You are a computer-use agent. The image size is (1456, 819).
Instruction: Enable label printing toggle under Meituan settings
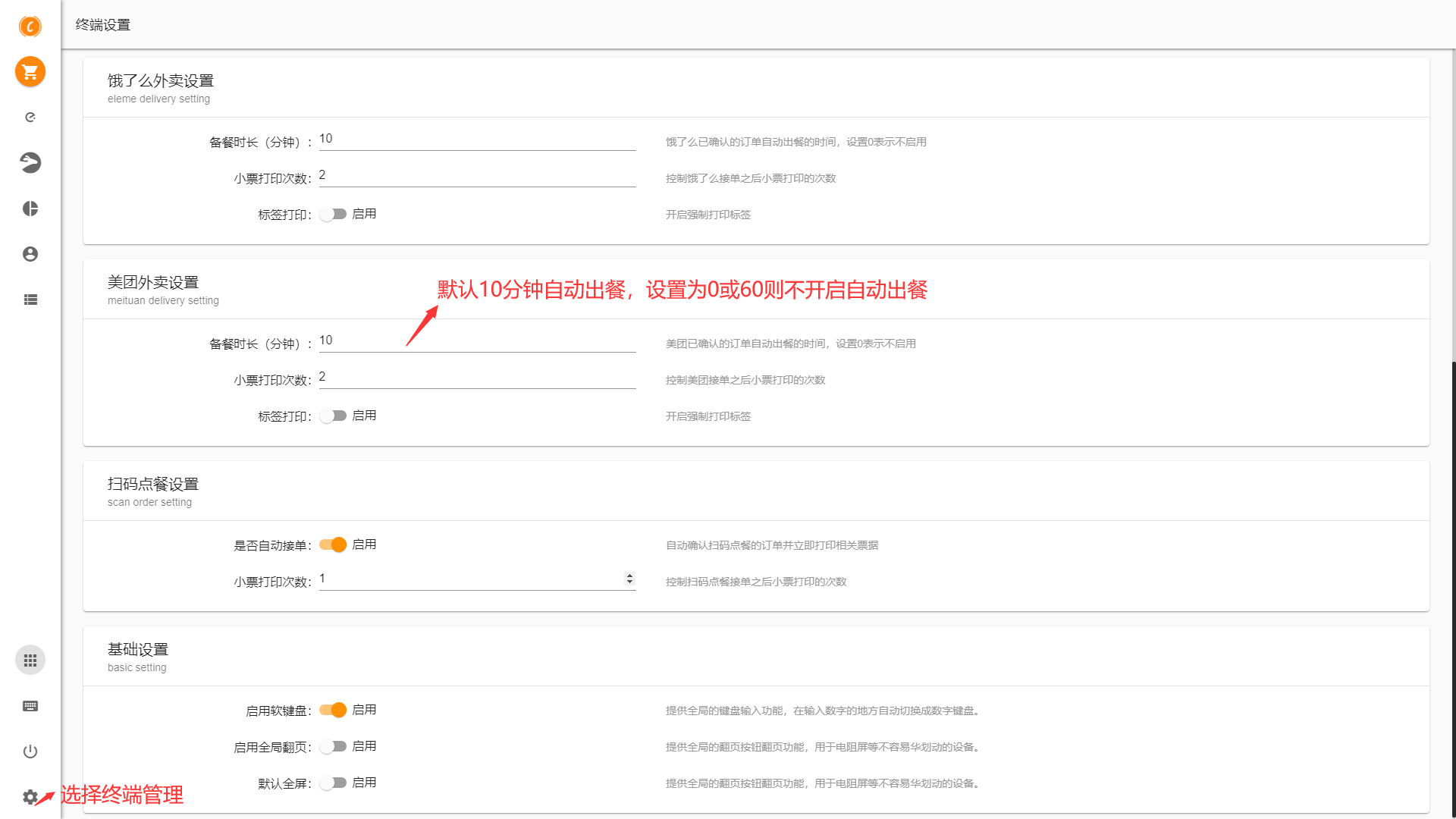point(333,416)
